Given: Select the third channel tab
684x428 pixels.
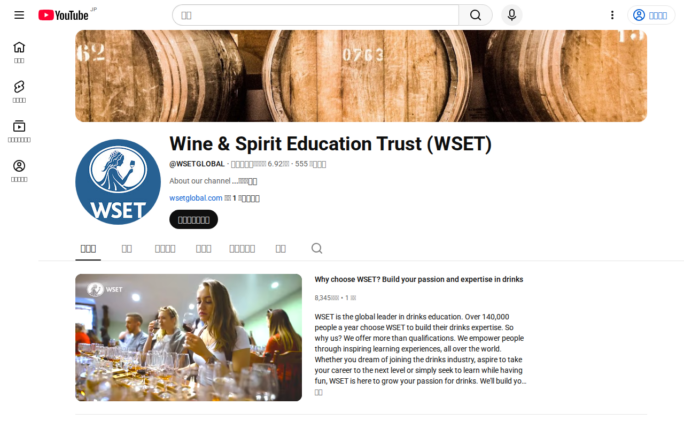Looking at the screenshot, I should coord(165,249).
